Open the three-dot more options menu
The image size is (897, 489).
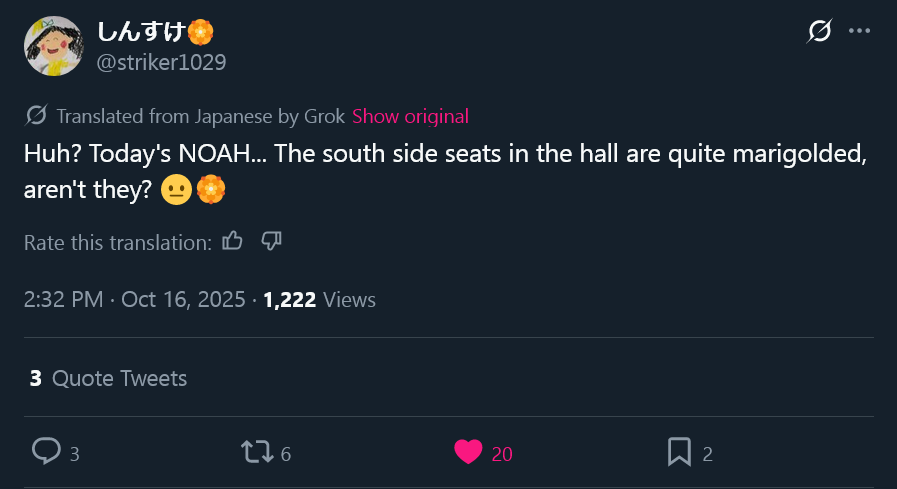[859, 31]
